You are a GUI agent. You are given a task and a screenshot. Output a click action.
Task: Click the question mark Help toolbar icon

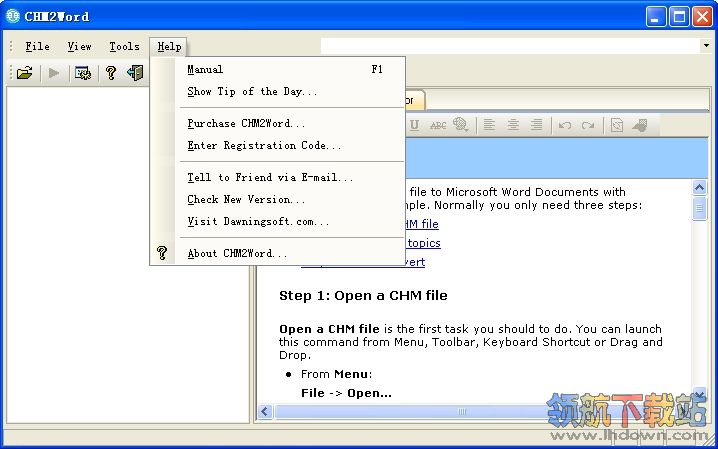tap(110, 73)
